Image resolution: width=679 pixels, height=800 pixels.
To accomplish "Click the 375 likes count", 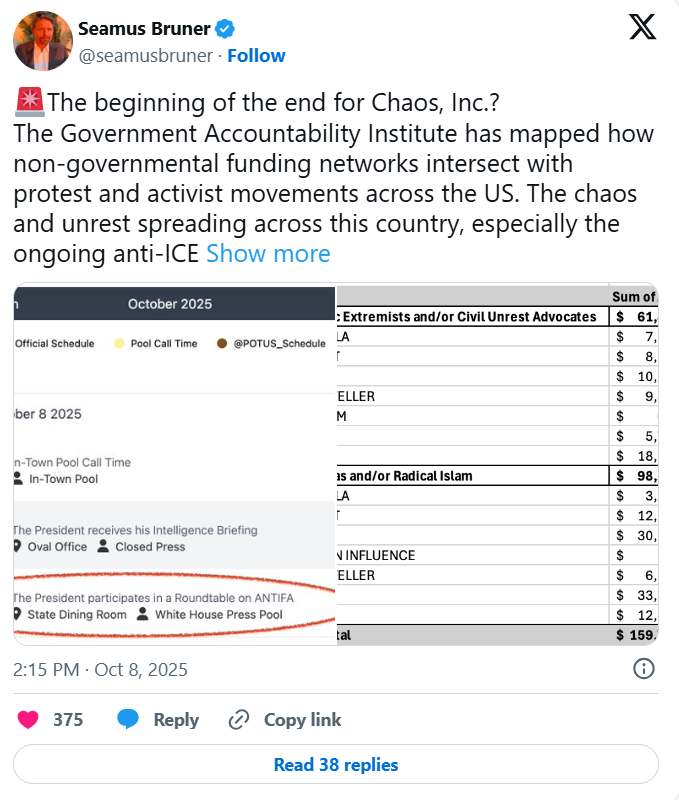I will click(68, 720).
